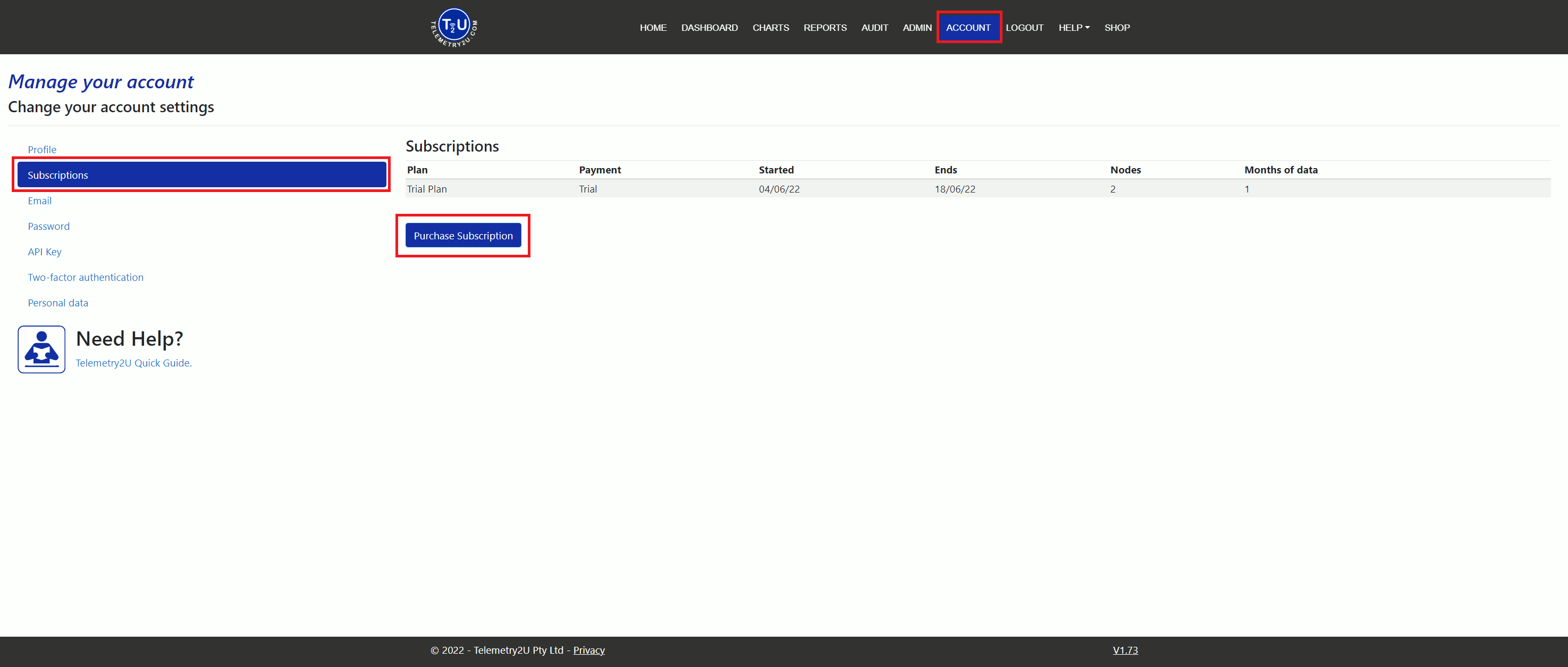Screen dimensions: 1568x667
Task: Visit the SHOP page
Action: pyautogui.click(x=1117, y=28)
